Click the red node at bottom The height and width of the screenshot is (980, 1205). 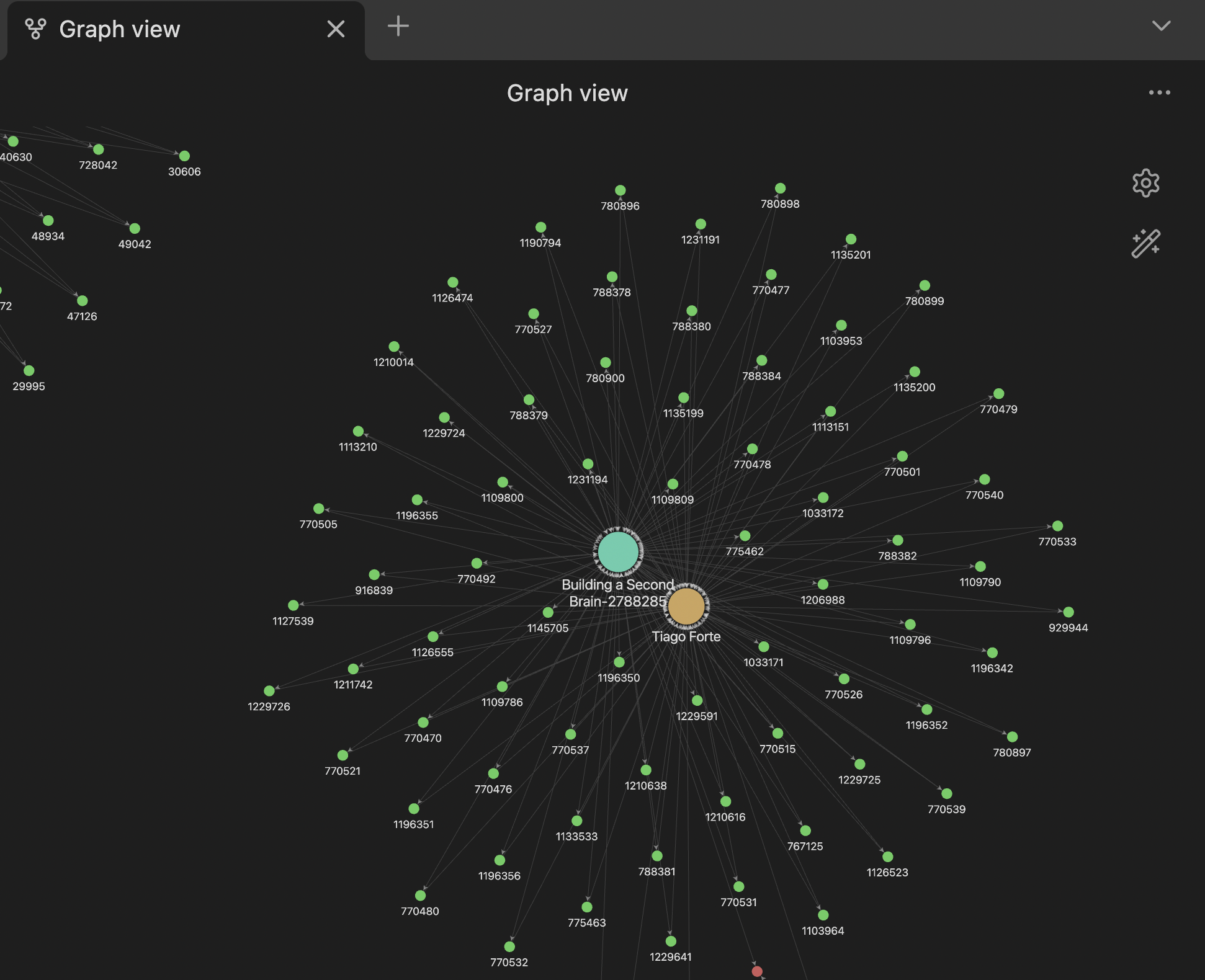tap(757, 971)
